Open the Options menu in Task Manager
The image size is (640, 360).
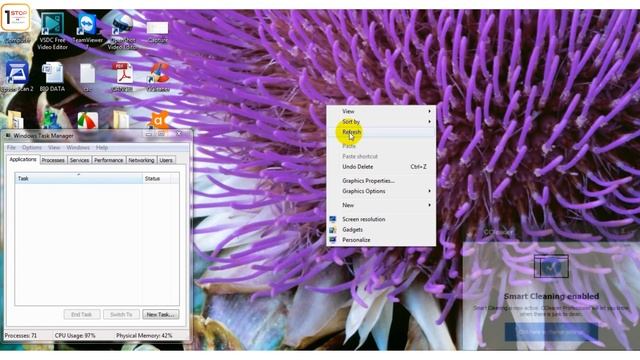pos(32,147)
